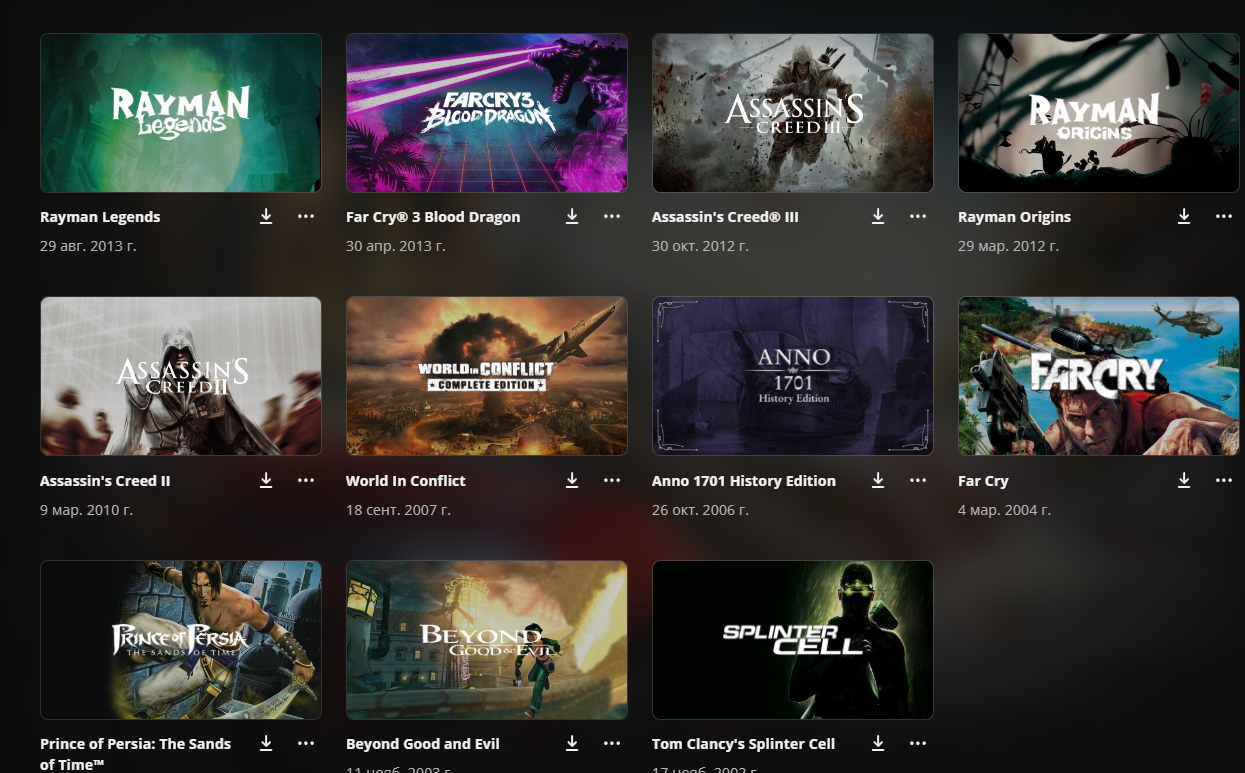Show the options menu for Far Cry
The height and width of the screenshot is (773, 1245).
click(1224, 481)
